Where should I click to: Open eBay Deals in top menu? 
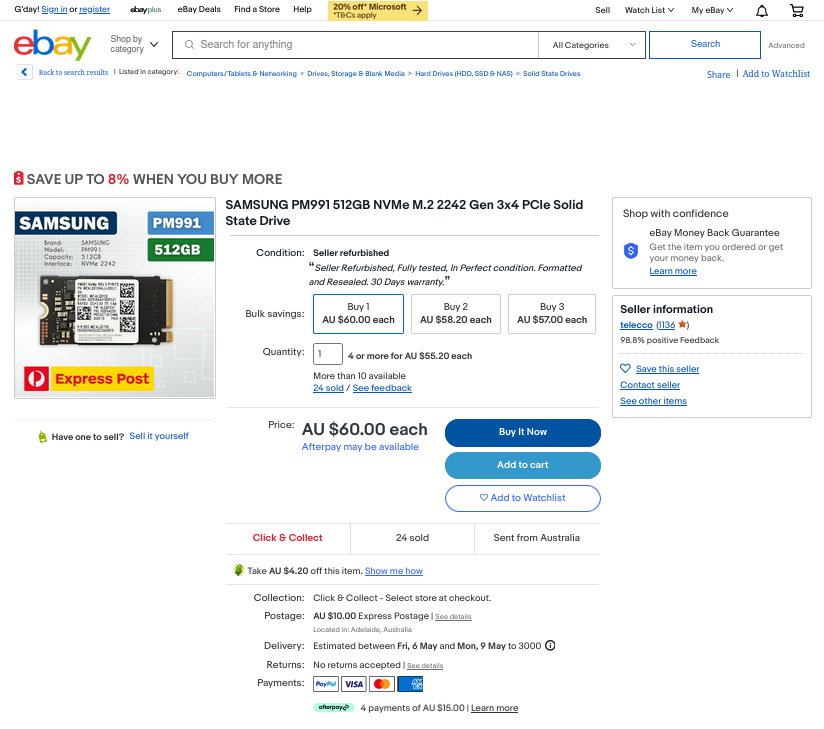point(199,9)
